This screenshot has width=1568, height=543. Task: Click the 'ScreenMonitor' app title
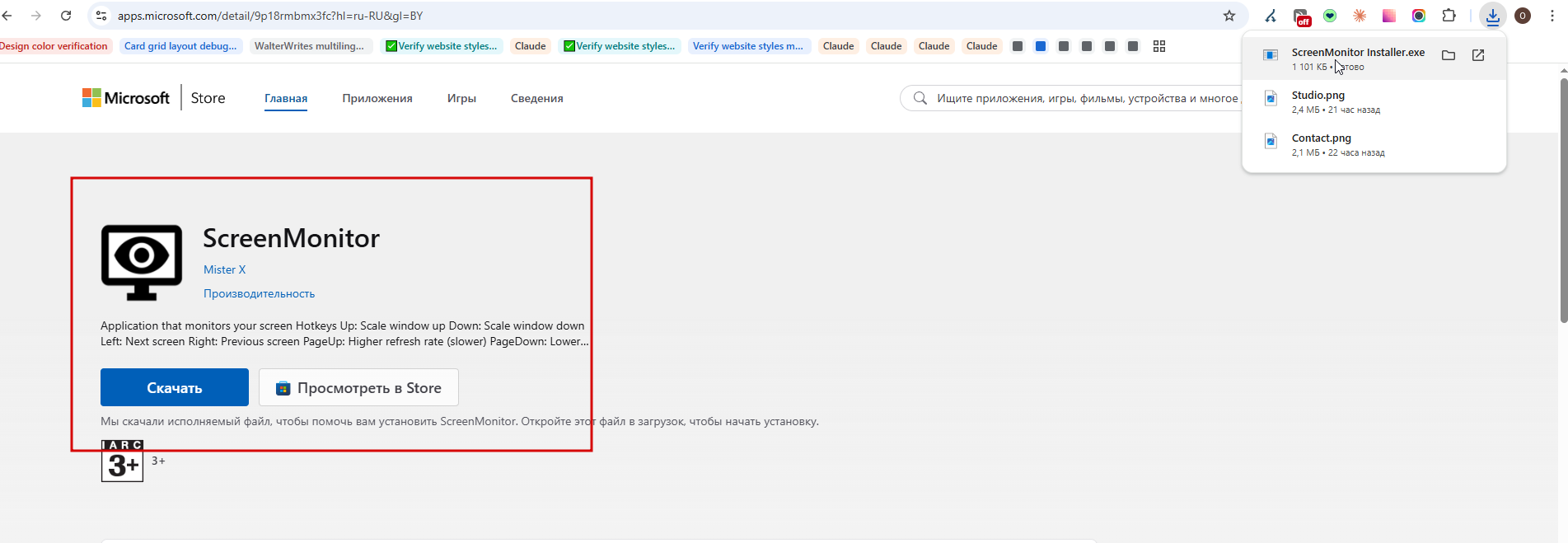tap(291, 238)
